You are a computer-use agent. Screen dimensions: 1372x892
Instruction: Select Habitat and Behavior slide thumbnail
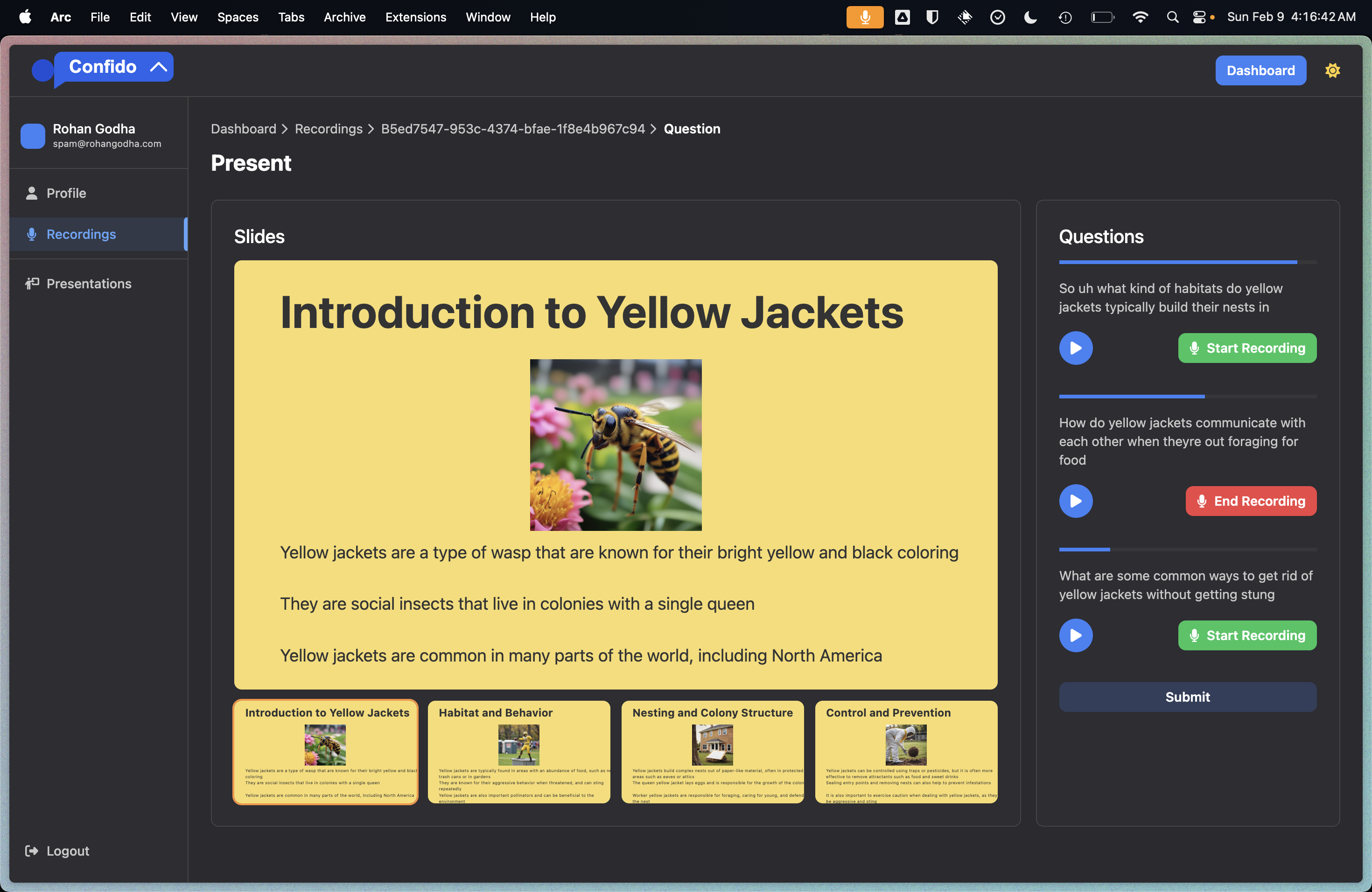click(x=518, y=752)
